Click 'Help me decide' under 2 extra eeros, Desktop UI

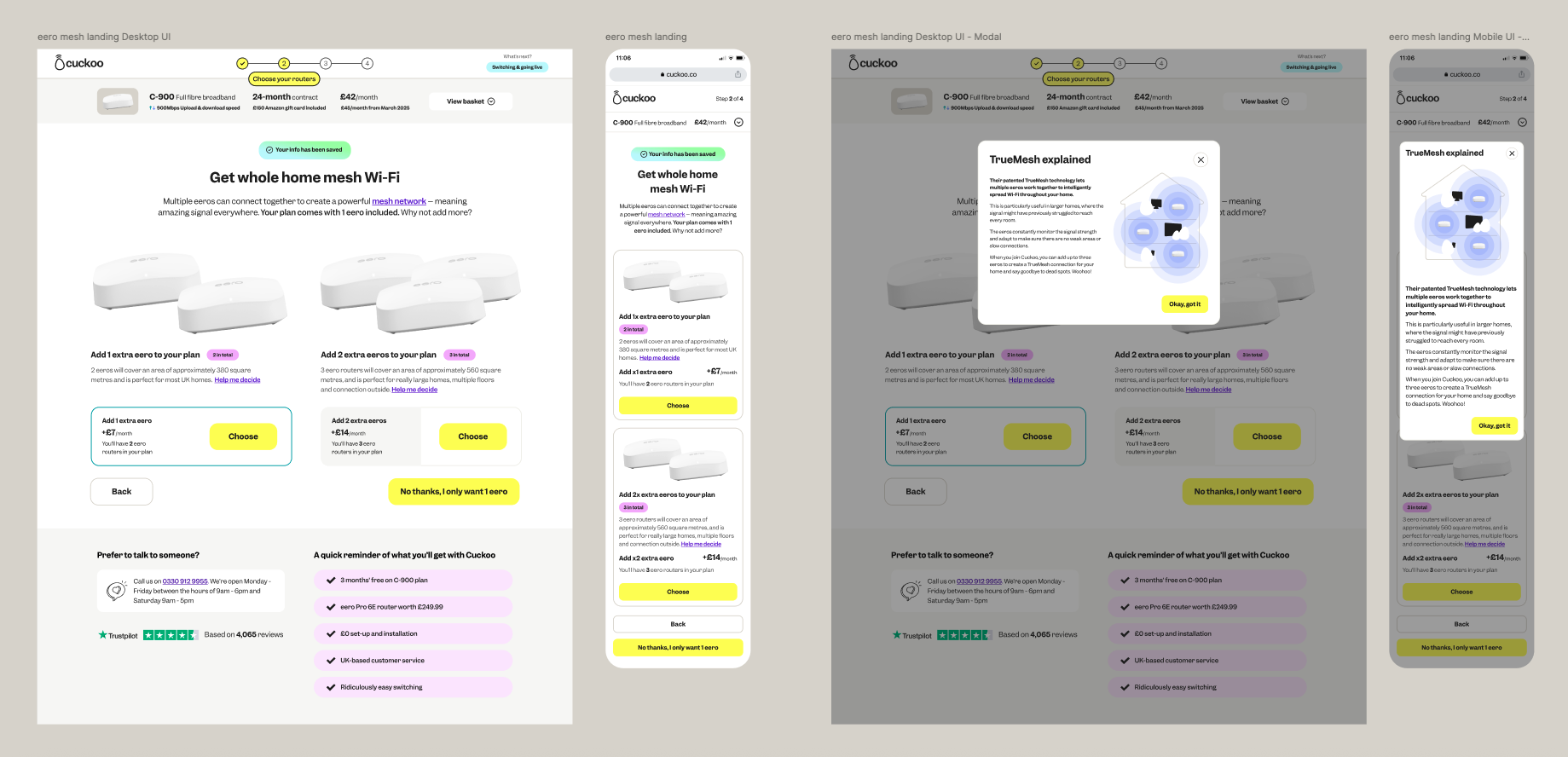tap(414, 390)
